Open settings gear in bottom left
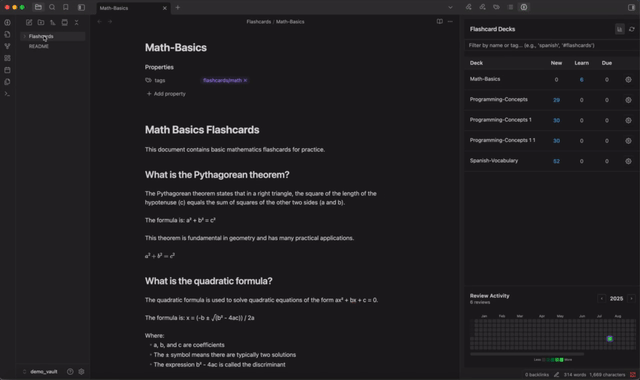This screenshot has height=380, width=640. (x=81, y=372)
